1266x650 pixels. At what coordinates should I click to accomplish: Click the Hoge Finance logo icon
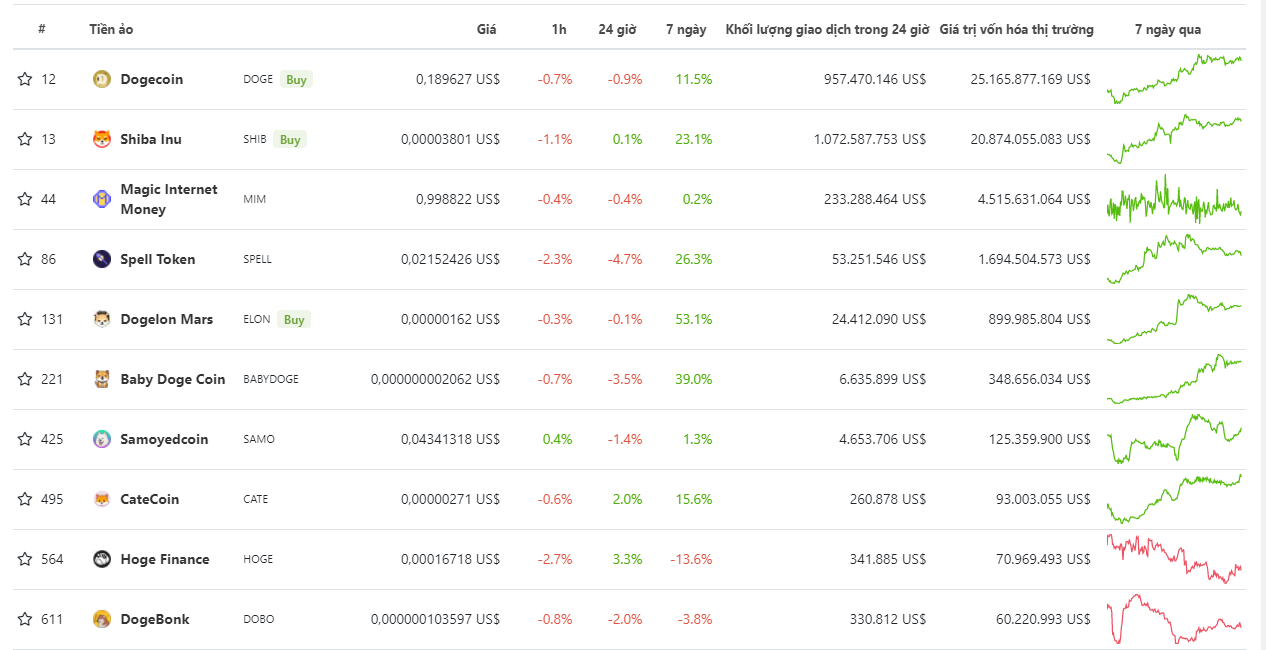pos(101,559)
